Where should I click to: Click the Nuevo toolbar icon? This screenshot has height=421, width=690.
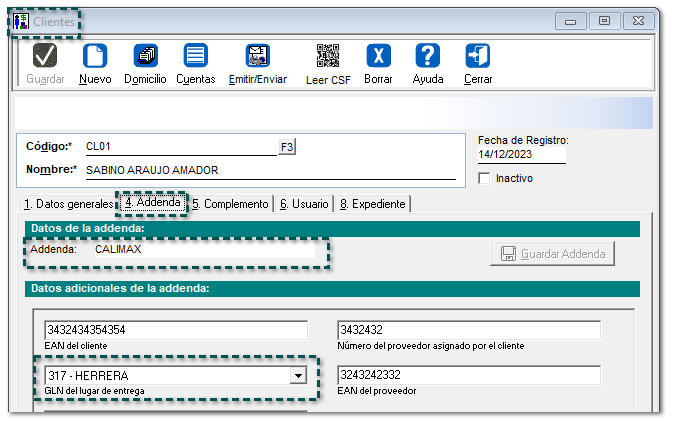[x=94, y=57]
